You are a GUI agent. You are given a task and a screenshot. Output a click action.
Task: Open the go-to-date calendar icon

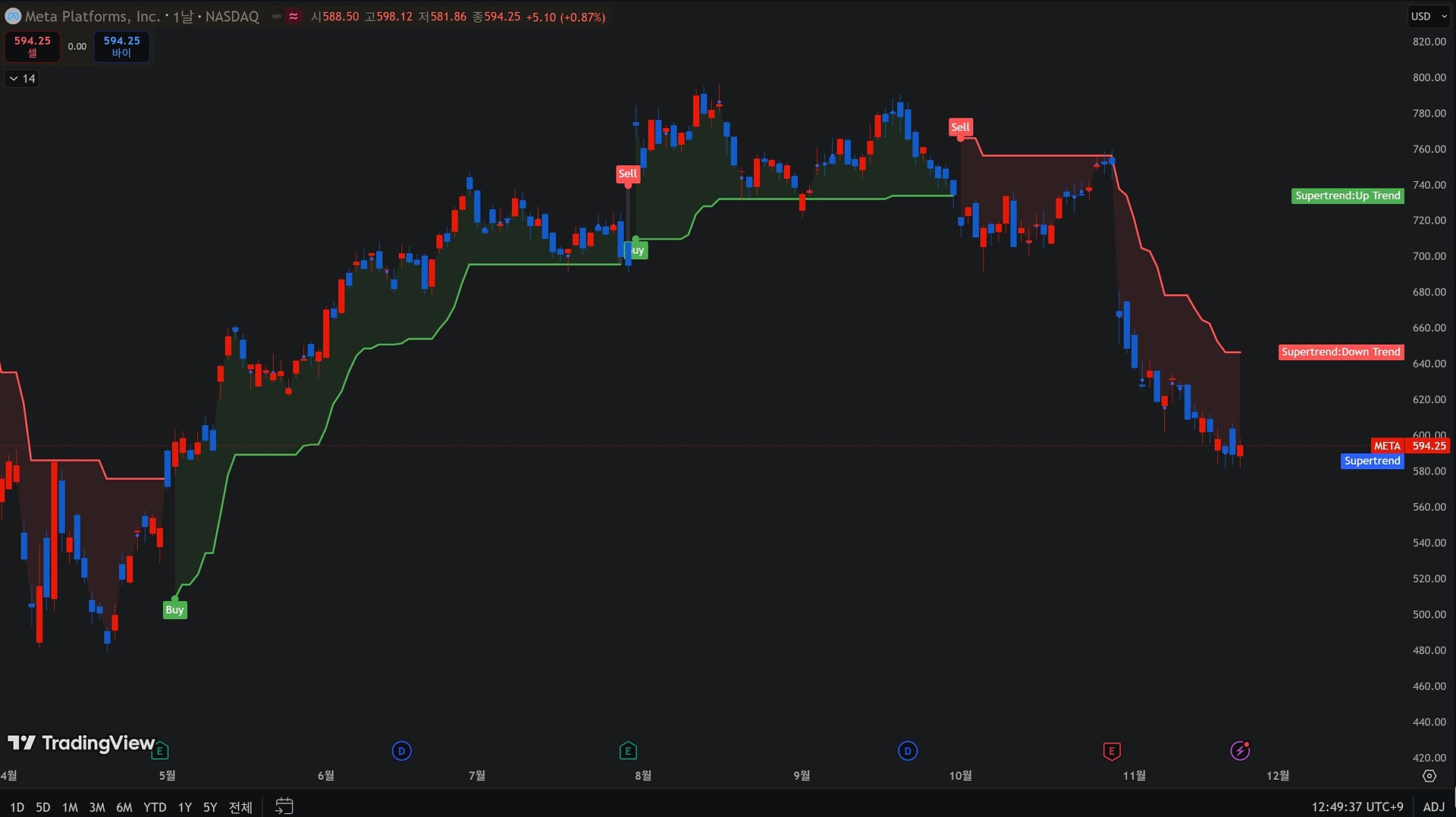point(284,806)
